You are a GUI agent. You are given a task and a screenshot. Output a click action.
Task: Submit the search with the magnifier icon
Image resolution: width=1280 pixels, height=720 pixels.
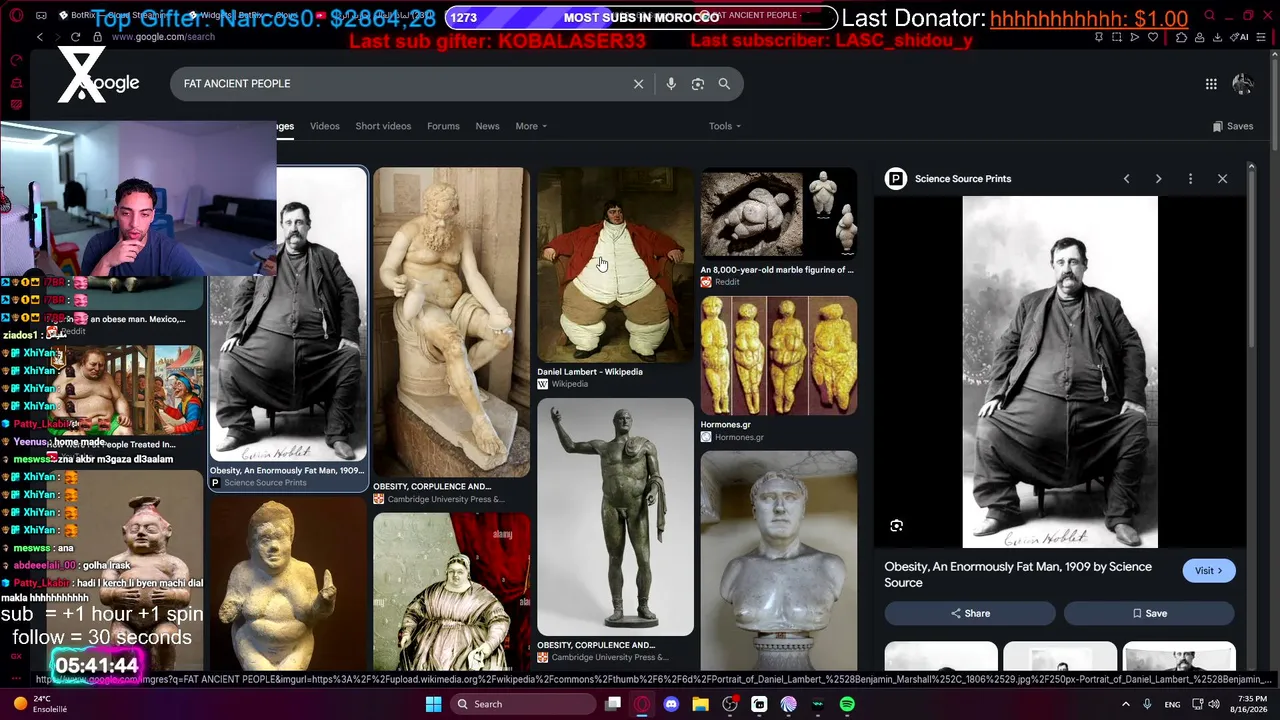[x=724, y=84]
